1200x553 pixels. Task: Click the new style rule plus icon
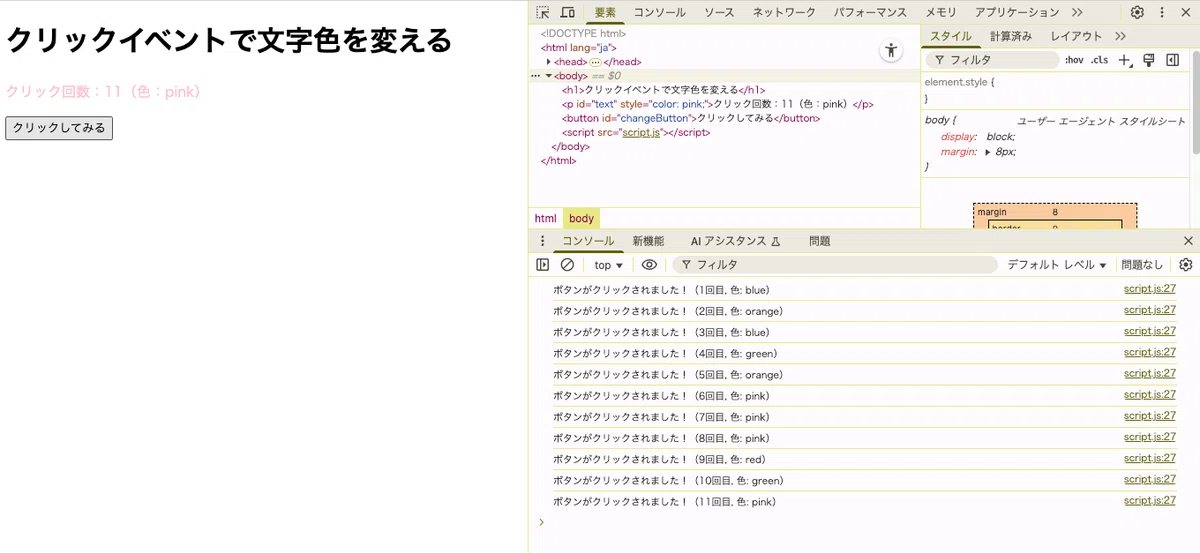1125,60
